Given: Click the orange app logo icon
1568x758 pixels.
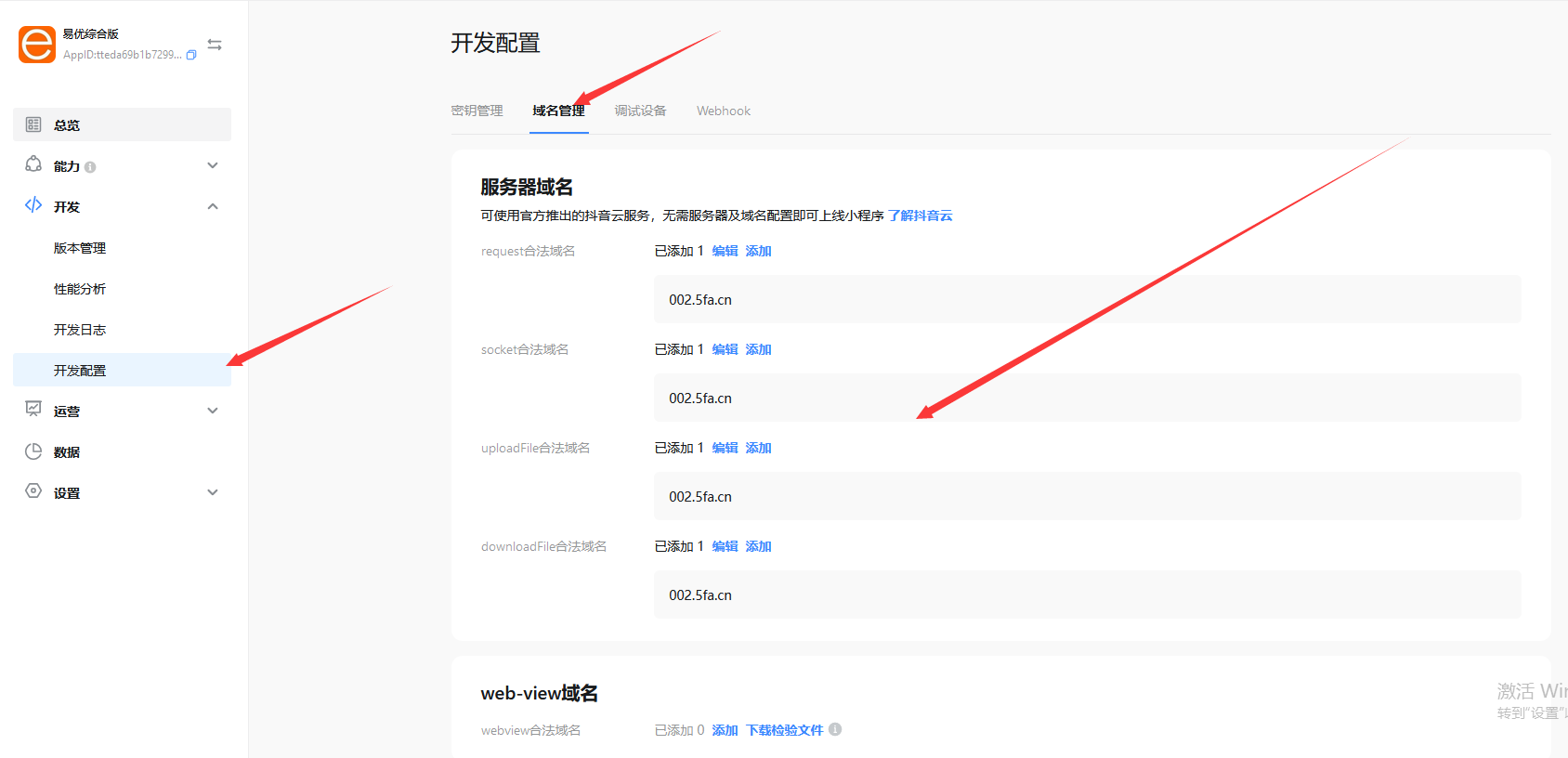Looking at the screenshot, I should (x=37, y=45).
